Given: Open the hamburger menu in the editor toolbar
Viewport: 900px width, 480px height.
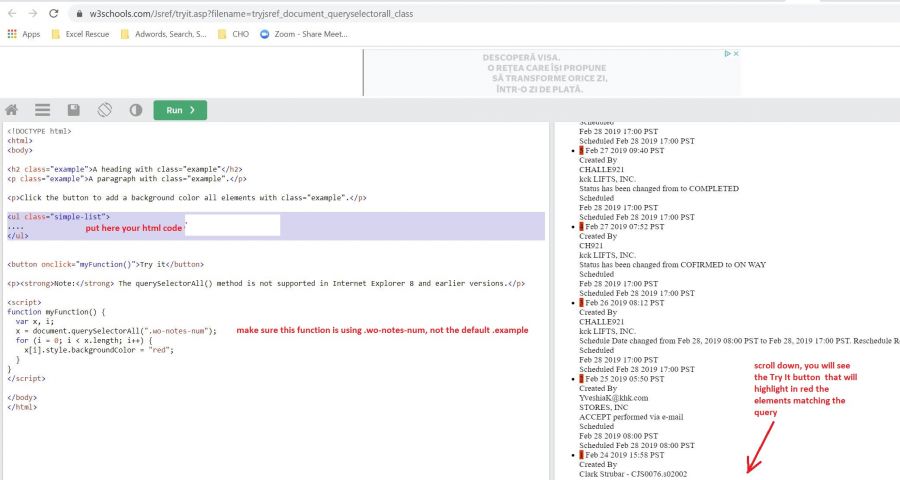Looking at the screenshot, I should 42,110.
